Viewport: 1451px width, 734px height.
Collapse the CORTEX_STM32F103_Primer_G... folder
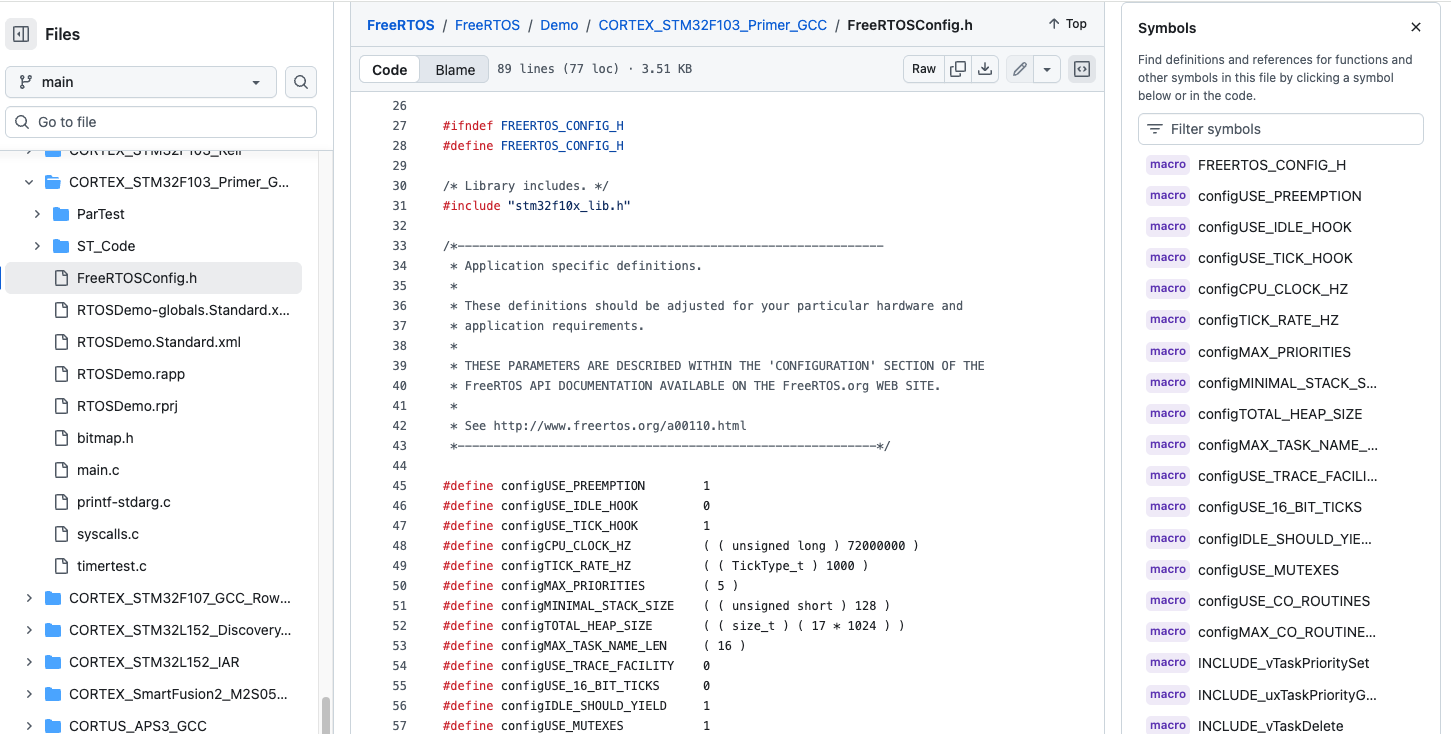(29, 182)
